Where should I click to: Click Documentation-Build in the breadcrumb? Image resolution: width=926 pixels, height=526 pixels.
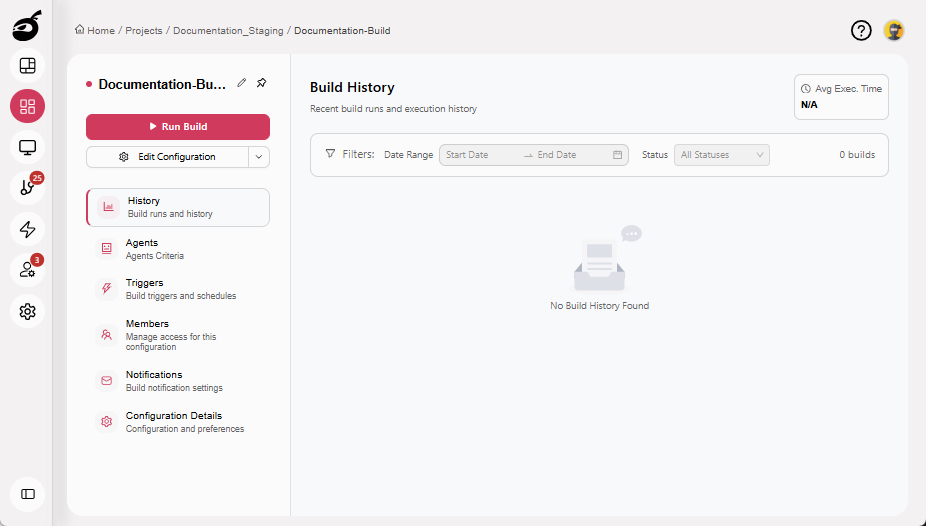pos(342,31)
